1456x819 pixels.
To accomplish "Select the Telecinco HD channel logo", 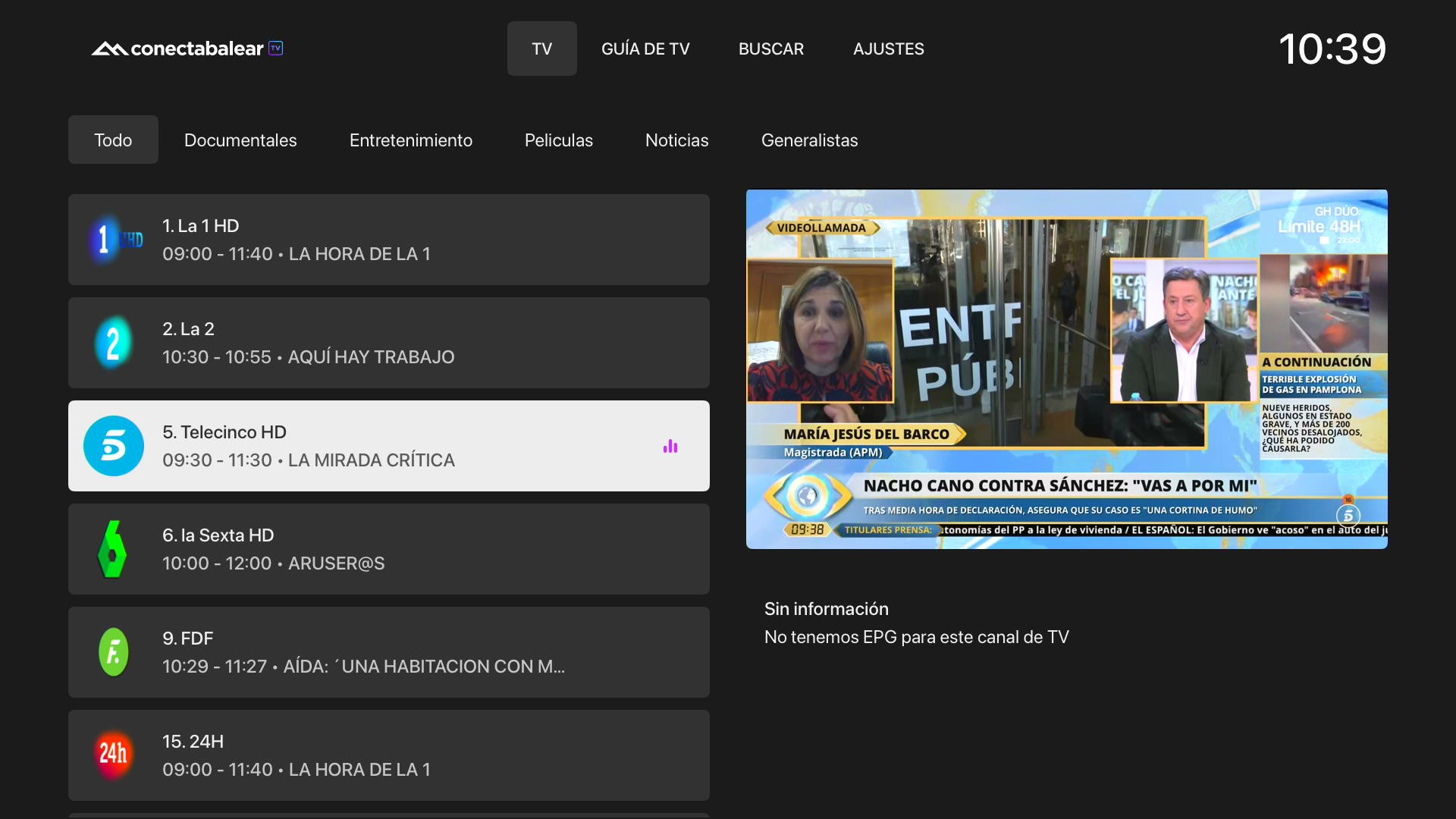I will [114, 446].
